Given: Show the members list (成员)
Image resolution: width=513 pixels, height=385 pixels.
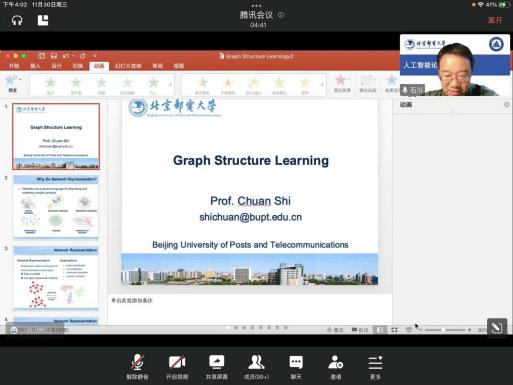Looking at the screenshot, I should (256, 367).
